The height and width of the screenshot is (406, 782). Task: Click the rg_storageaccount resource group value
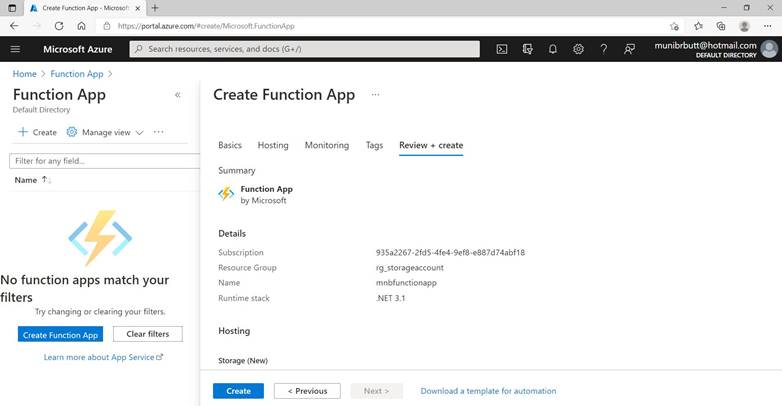click(409, 267)
